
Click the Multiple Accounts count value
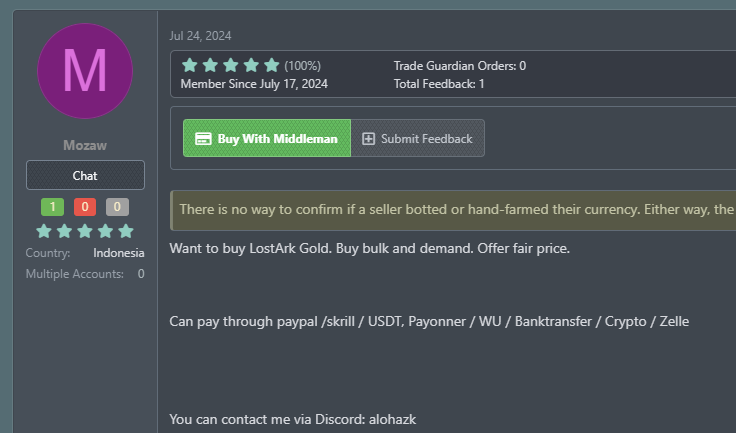coord(141,274)
